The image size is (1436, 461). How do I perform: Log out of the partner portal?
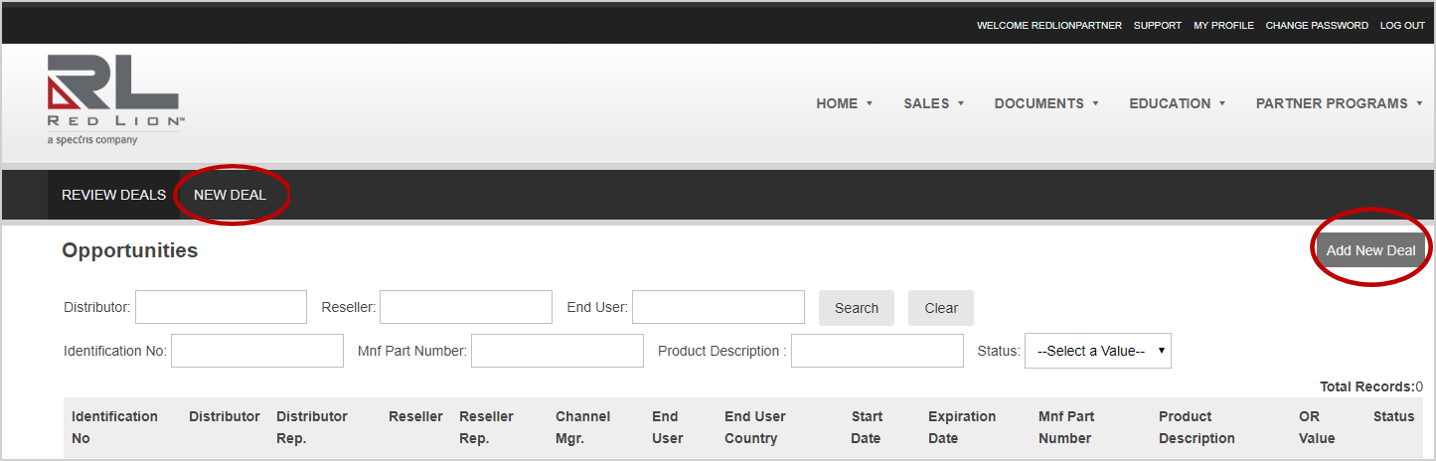click(1402, 26)
